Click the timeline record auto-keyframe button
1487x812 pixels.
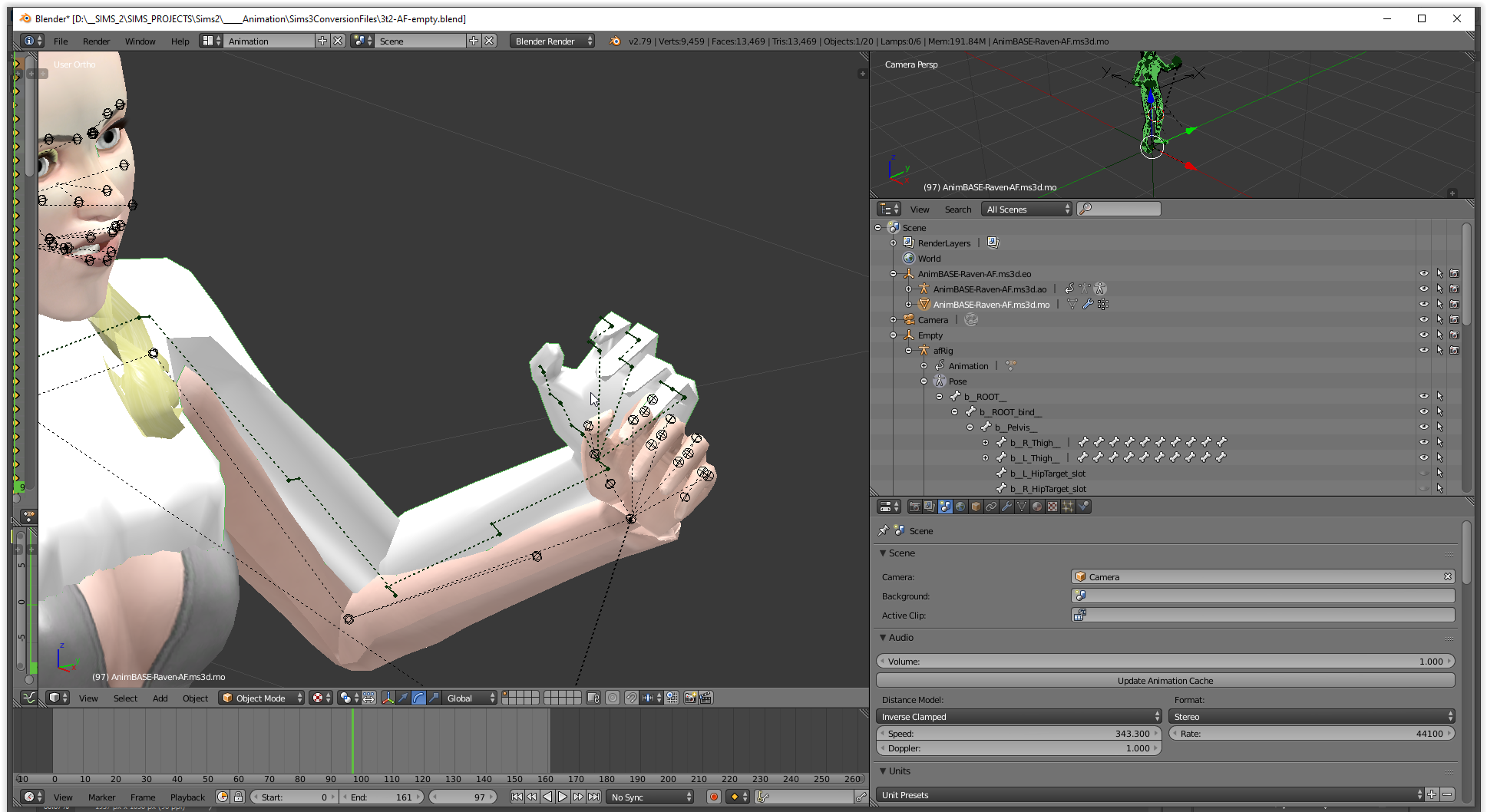click(713, 797)
